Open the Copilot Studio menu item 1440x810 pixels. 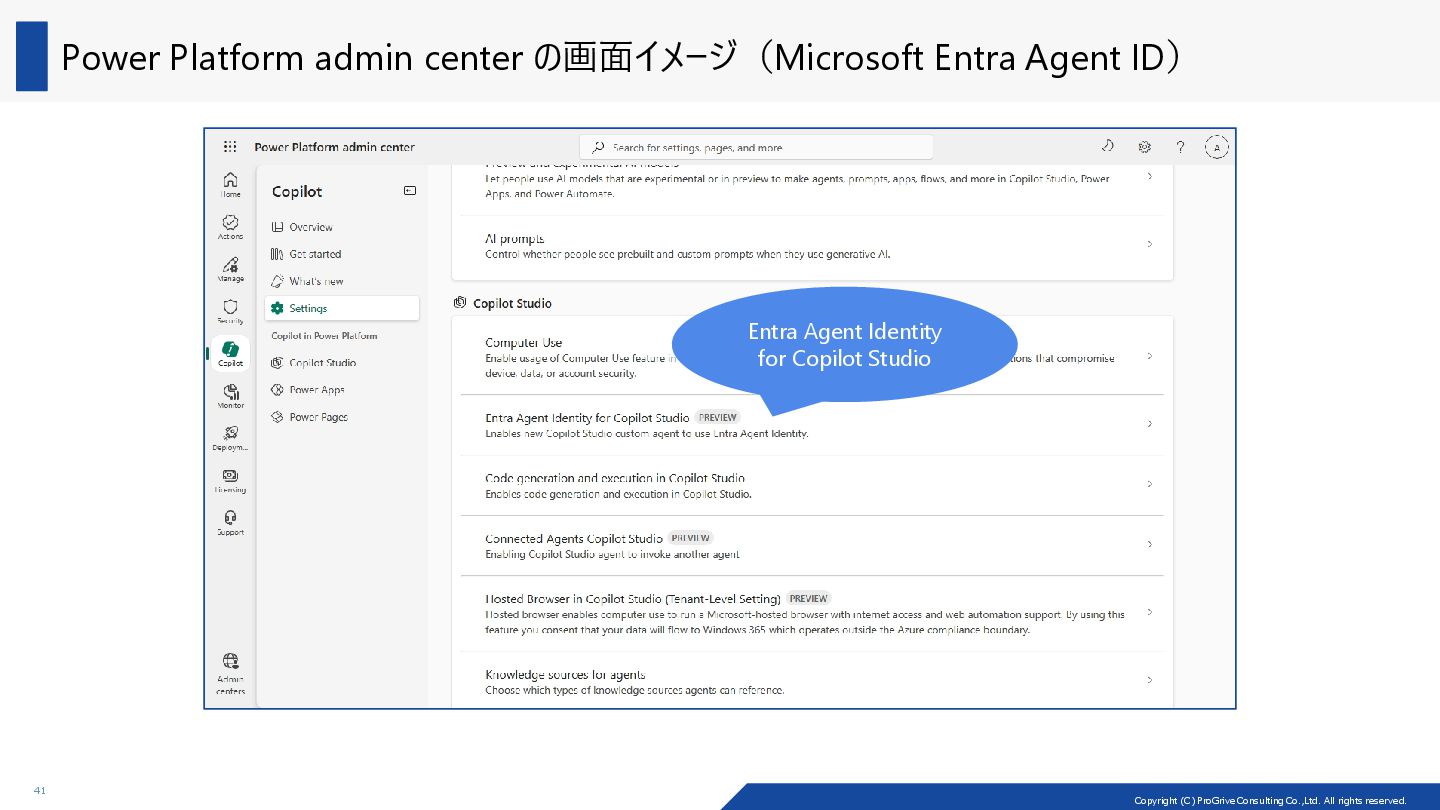click(342, 363)
